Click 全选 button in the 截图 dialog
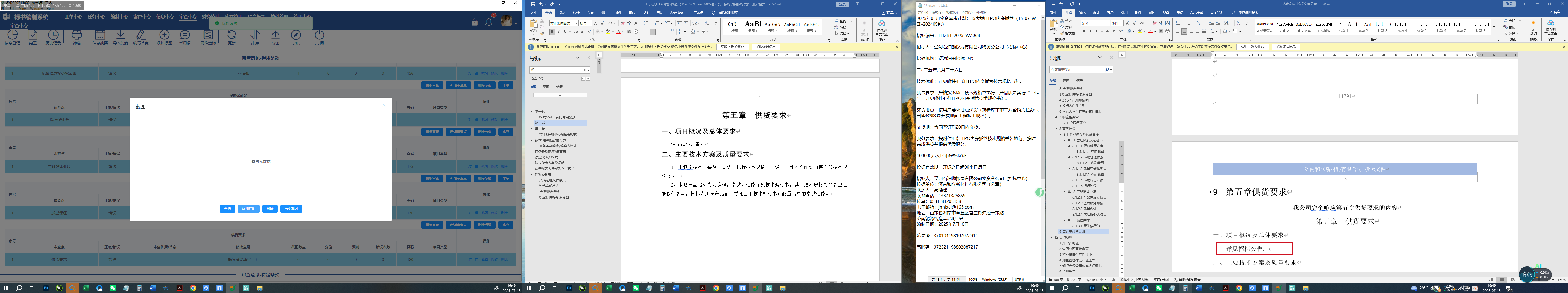Screen dimensions: 1568x293 click(228, 209)
